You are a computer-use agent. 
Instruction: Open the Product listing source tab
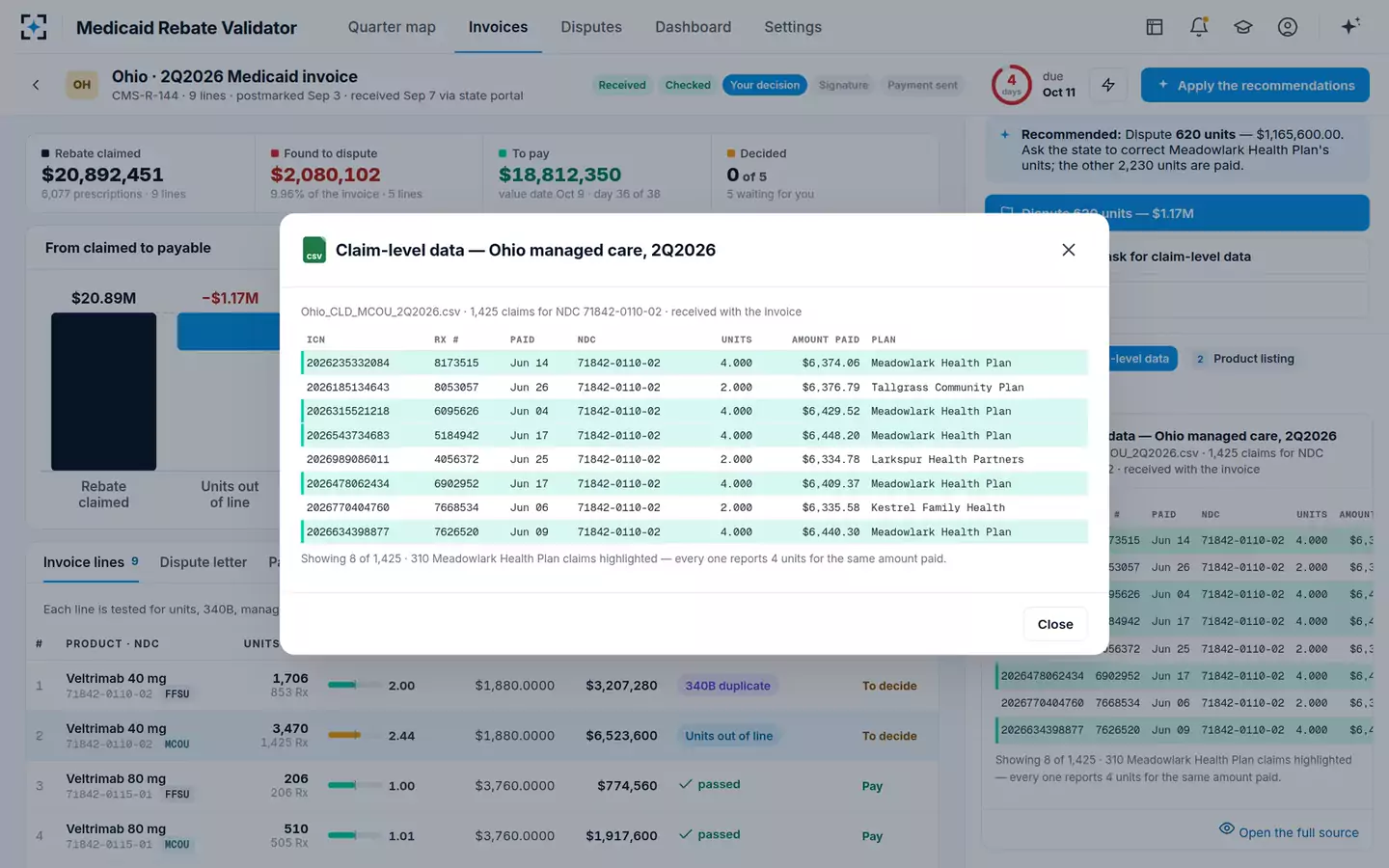(1244, 359)
